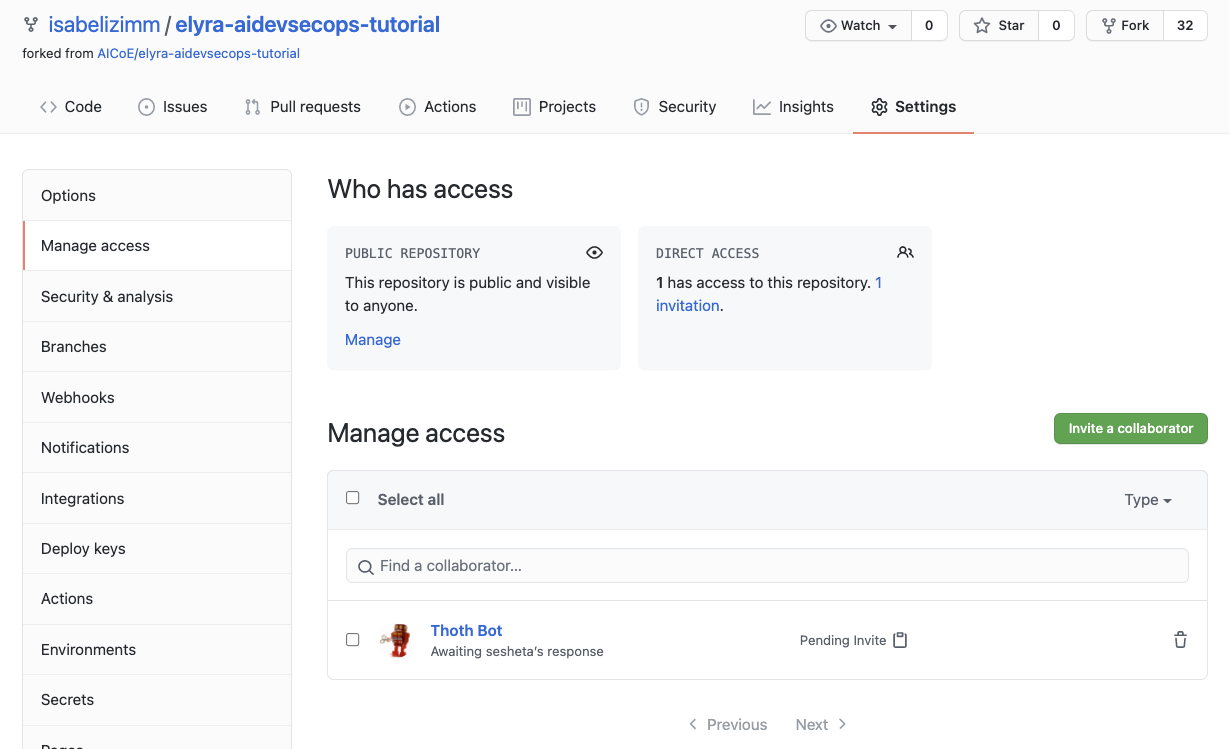The height and width of the screenshot is (749, 1229).
Task: Click the people icon in the Direct Access card
Action: pos(905,253)
